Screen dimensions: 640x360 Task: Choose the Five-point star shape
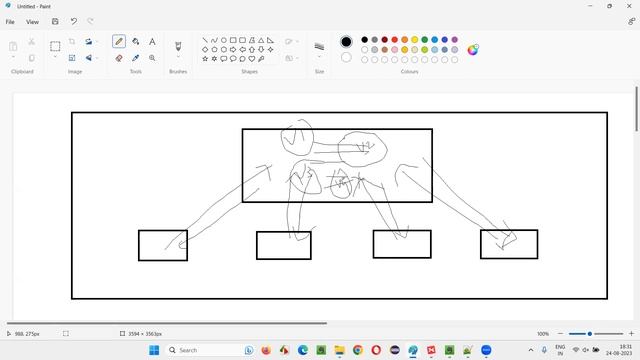pos(205,59)
